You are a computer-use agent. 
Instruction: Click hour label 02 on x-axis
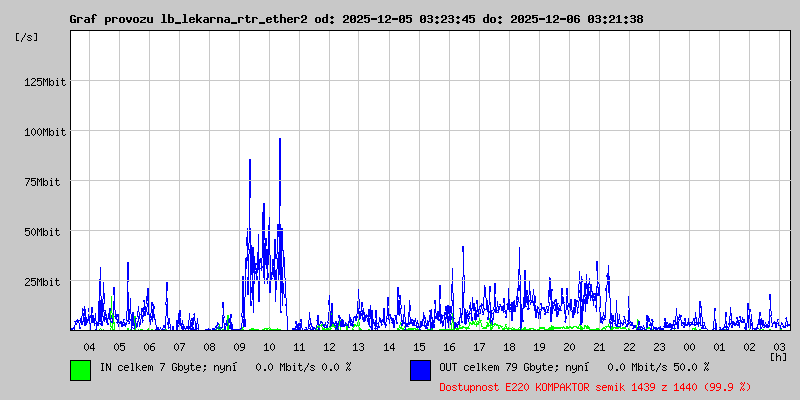pos(749,347)
